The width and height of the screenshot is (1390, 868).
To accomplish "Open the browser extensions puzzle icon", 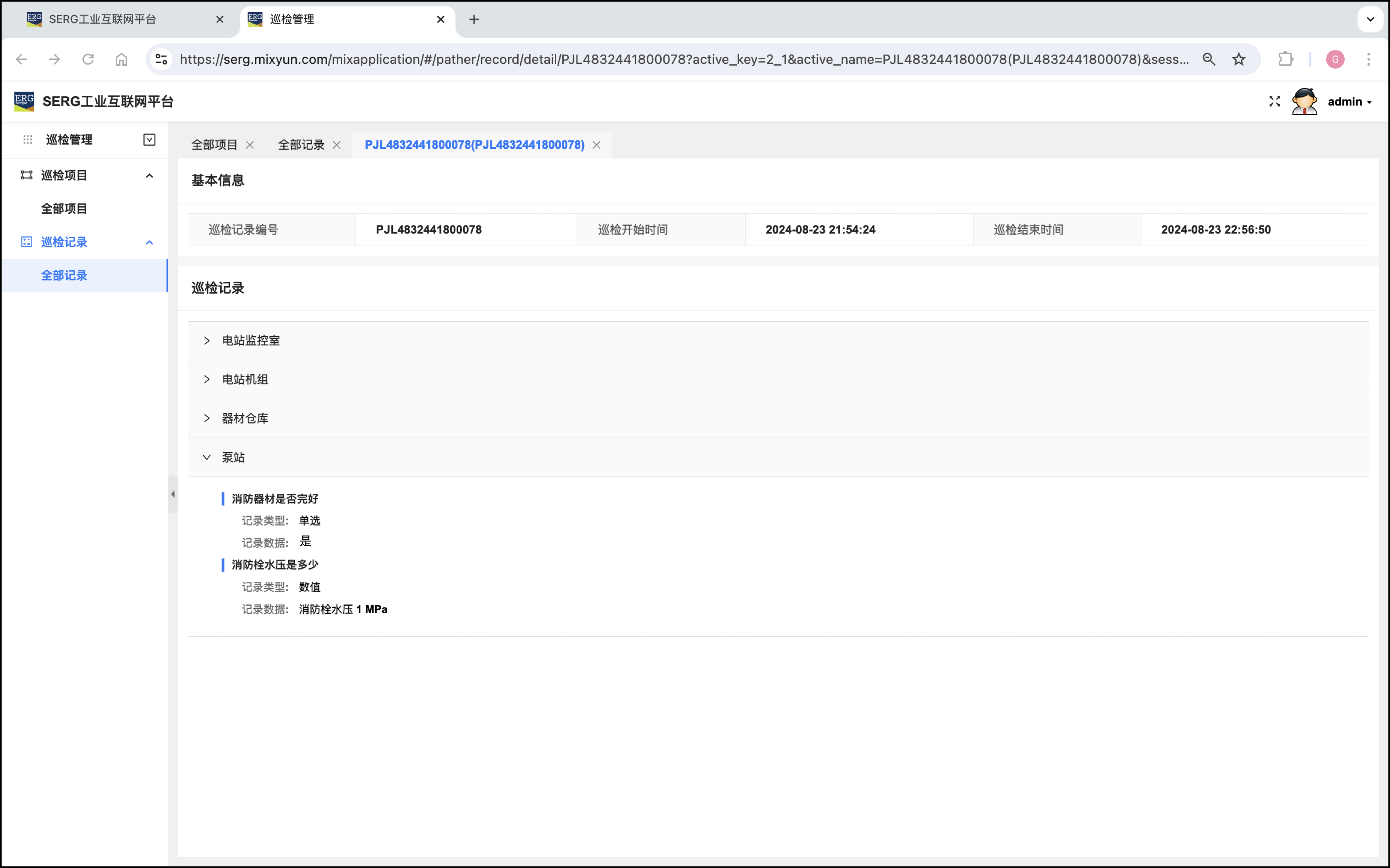I will coord(1286,59).
